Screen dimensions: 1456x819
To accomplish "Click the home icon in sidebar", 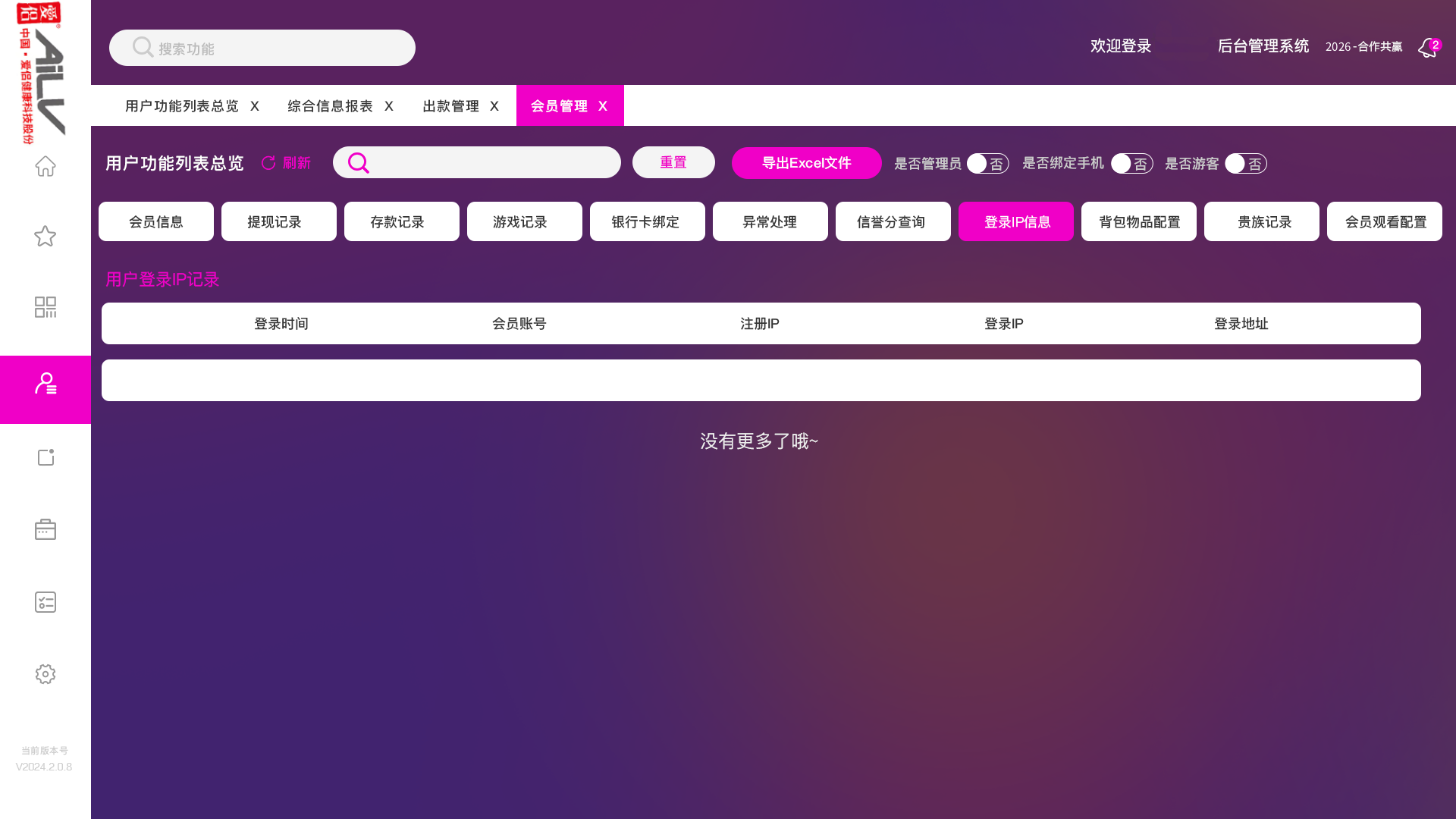I will pyautogui.click(x=45, y=166).
